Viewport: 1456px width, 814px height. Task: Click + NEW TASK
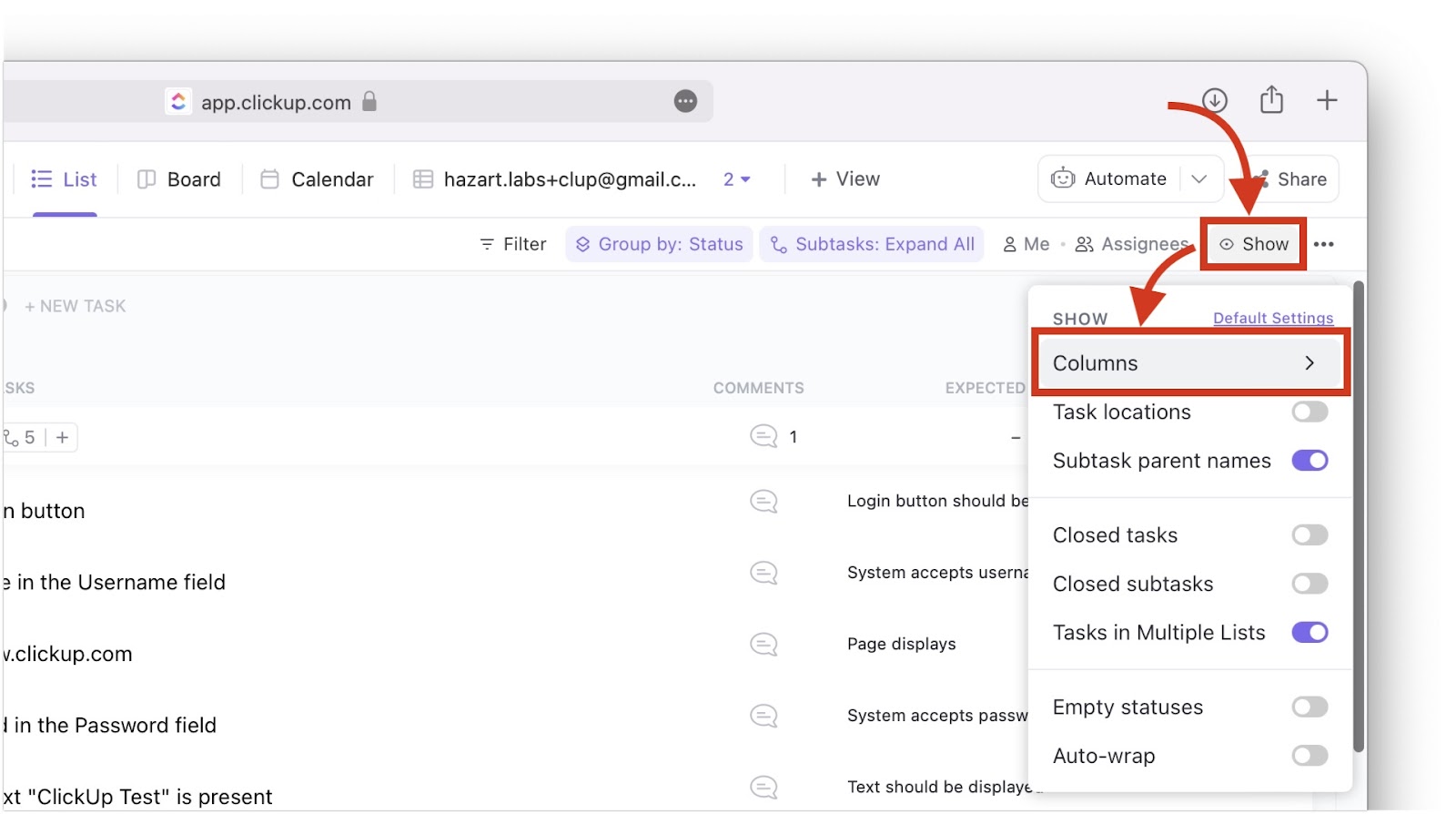(x=76, y=307)
